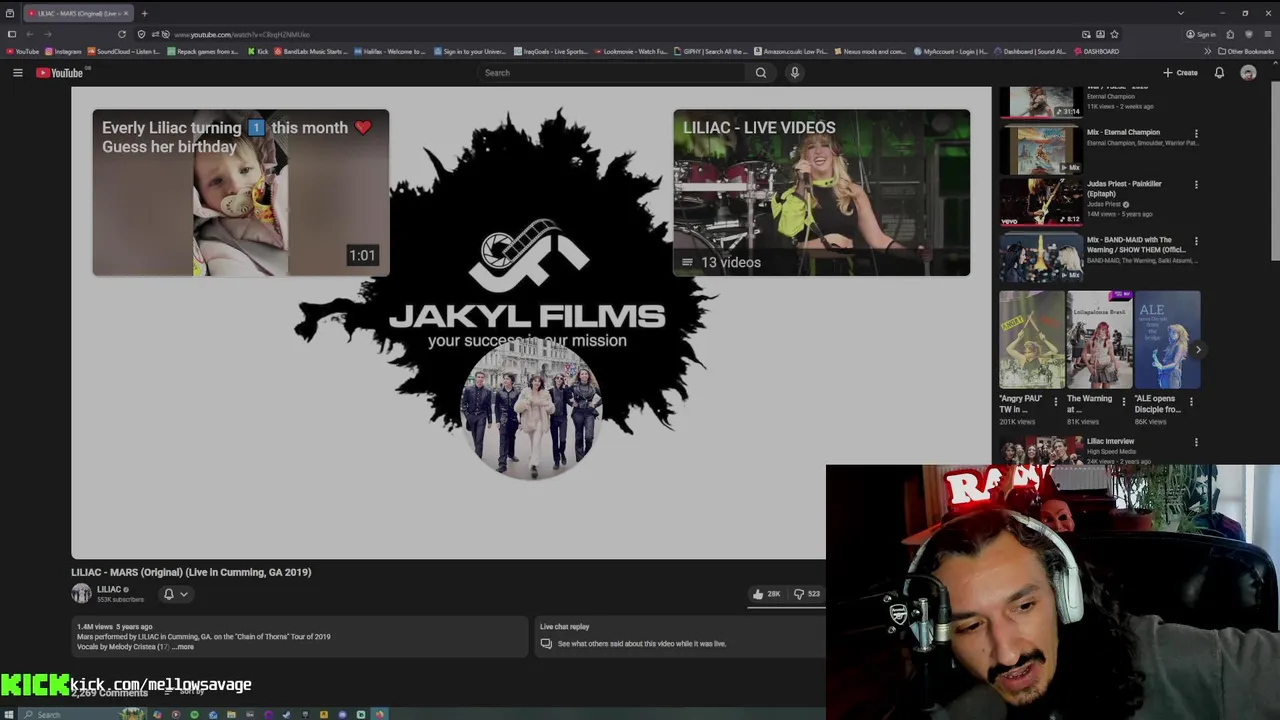Open Judas Priest - Painkiller video
Image resolution: width=1280 pixels, height=720 pixels.
click(1041, 202)
